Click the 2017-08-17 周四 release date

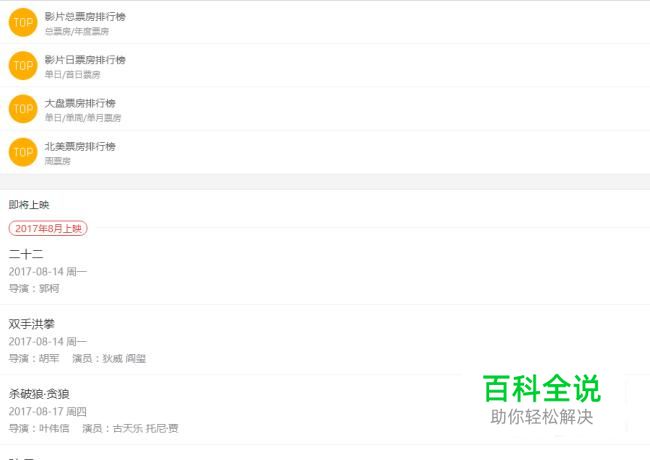click(48, 412)
